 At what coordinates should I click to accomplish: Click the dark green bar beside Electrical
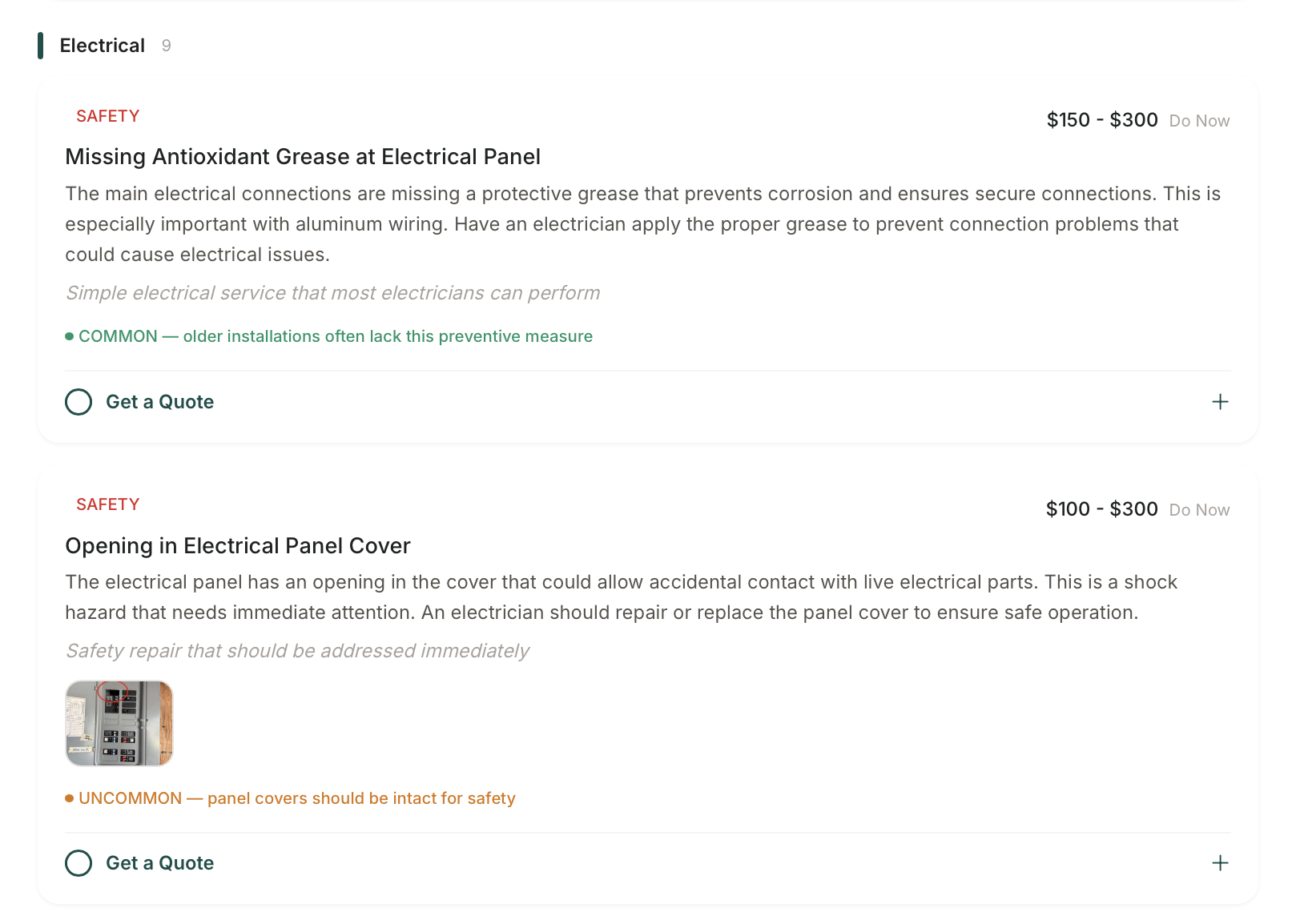tap(41, 46)
